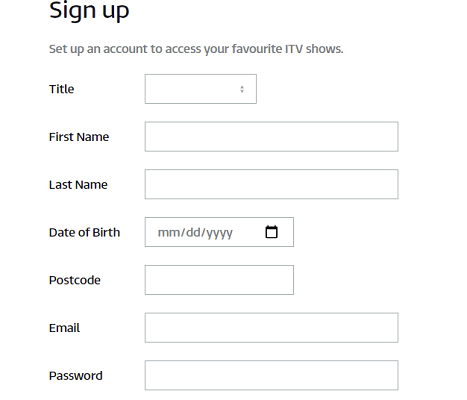Click the Last Name label
Viewport: 467px width, 400px height.
pyautogui.click(x=78, y=185)
